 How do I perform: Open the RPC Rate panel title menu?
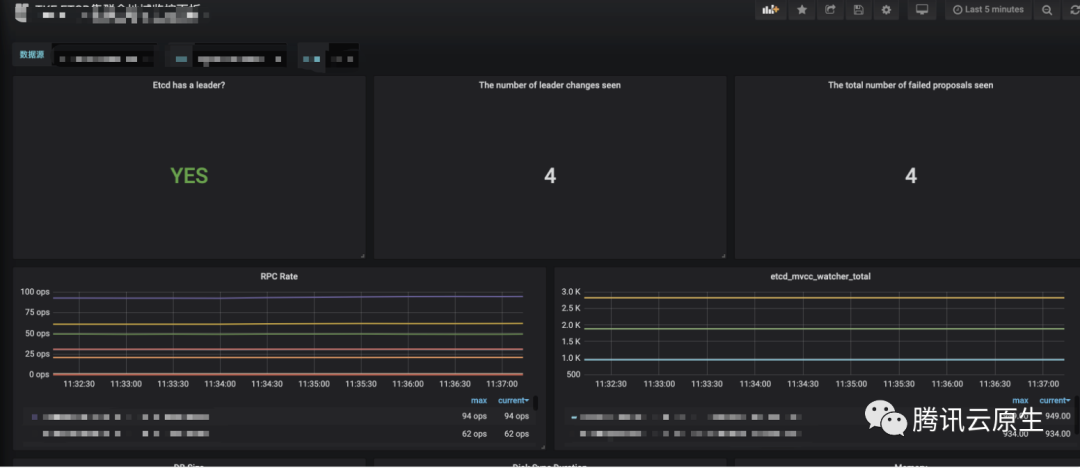pos(279,276)
